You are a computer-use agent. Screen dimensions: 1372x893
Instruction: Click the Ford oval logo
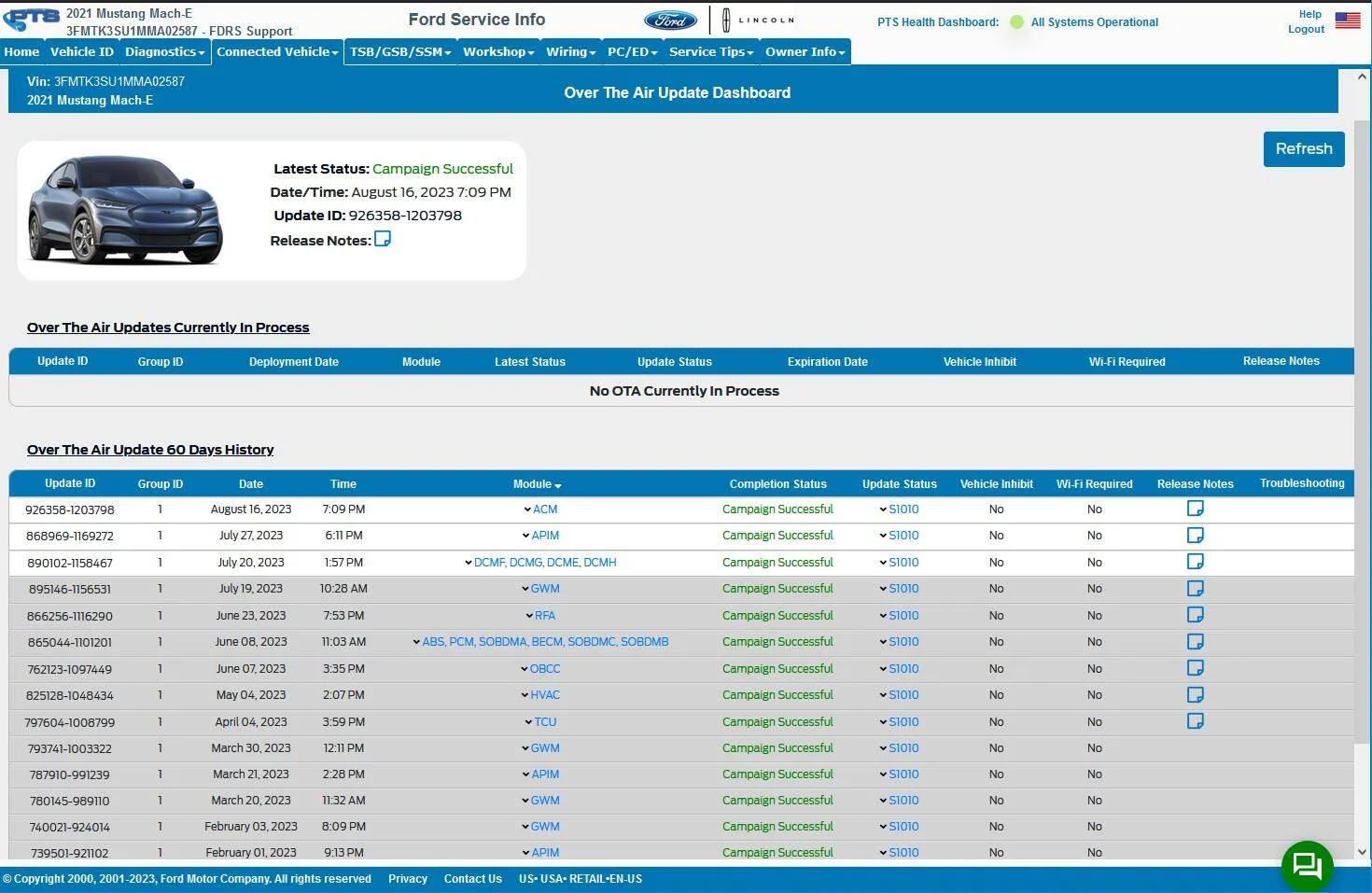tap(670, 20)
